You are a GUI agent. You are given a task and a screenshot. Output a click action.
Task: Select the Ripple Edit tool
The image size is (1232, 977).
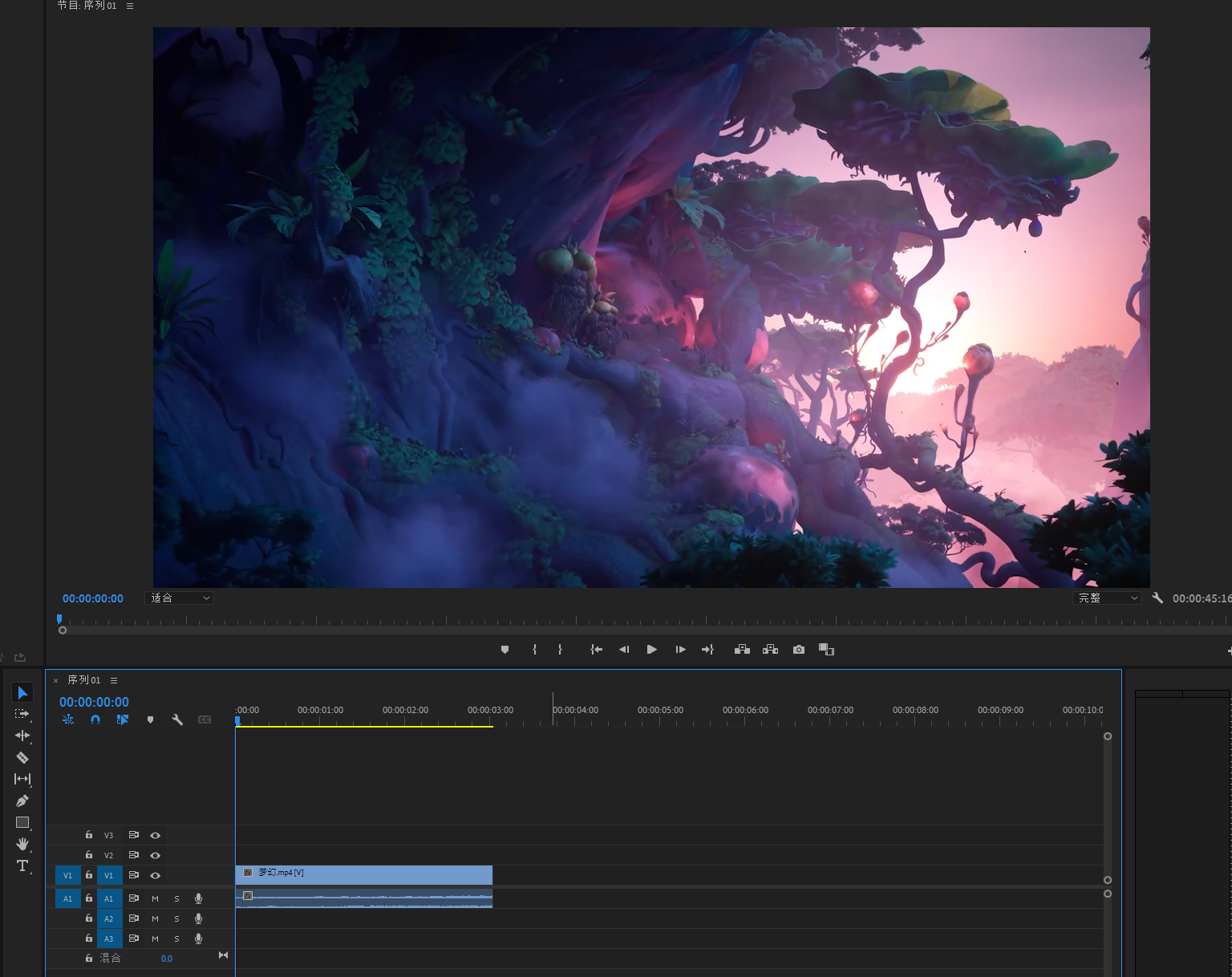pyautogui.click(x=22, y=736)
